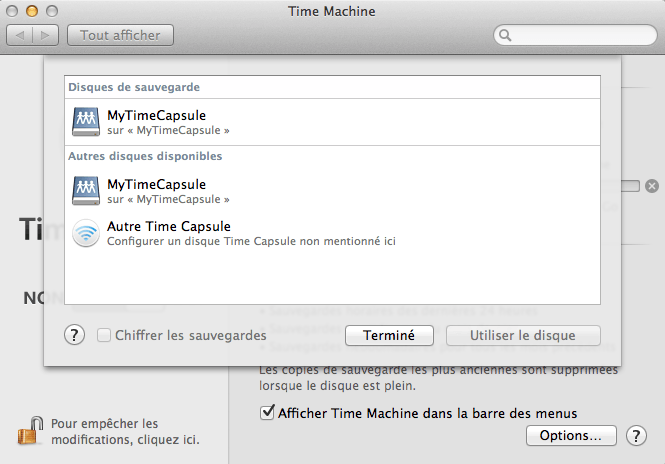Click the network disk icon in Disques de sauvegarde

tap(86, 122)
